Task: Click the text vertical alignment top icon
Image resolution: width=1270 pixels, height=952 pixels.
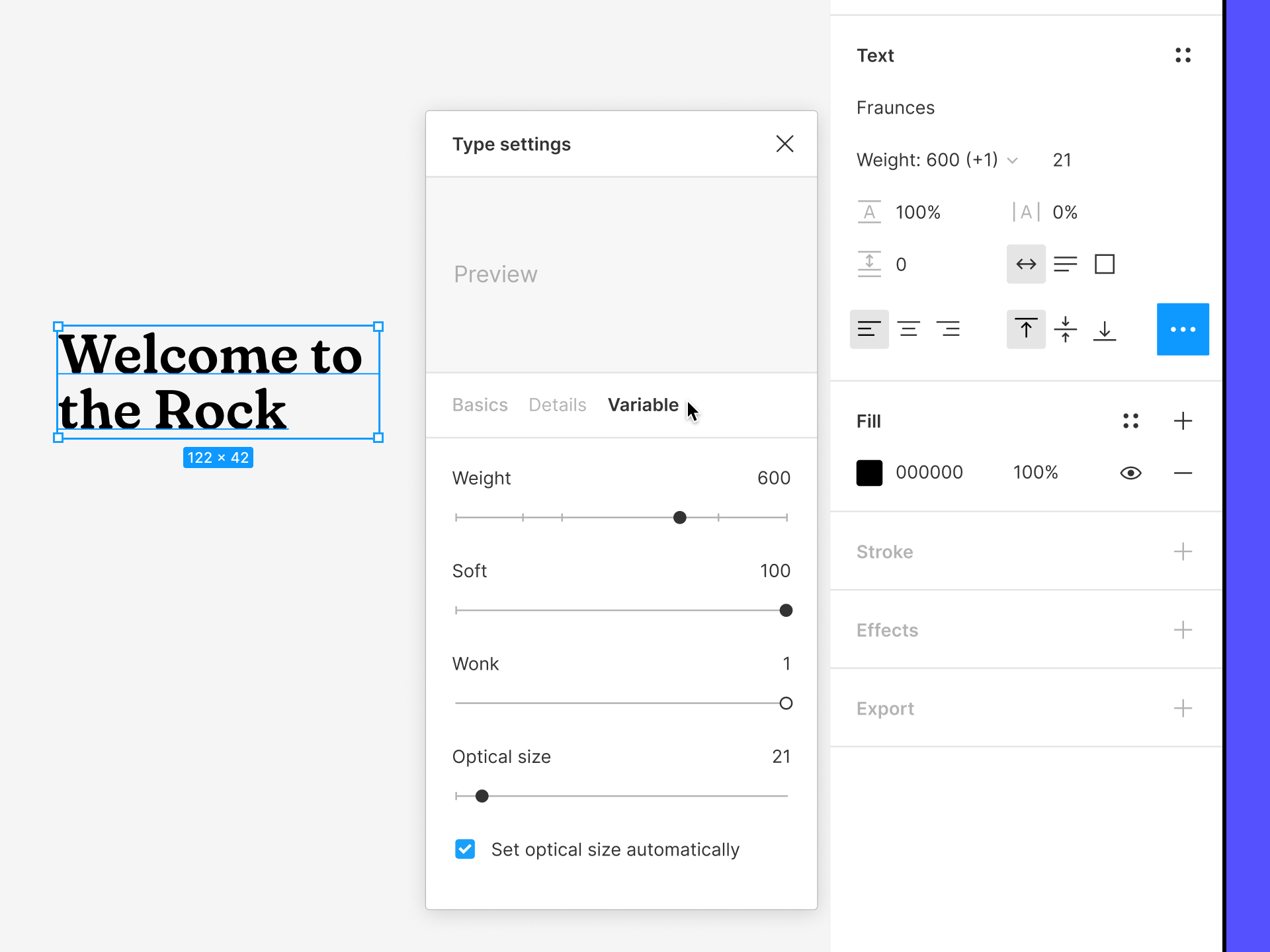Action: [1026, 329]
